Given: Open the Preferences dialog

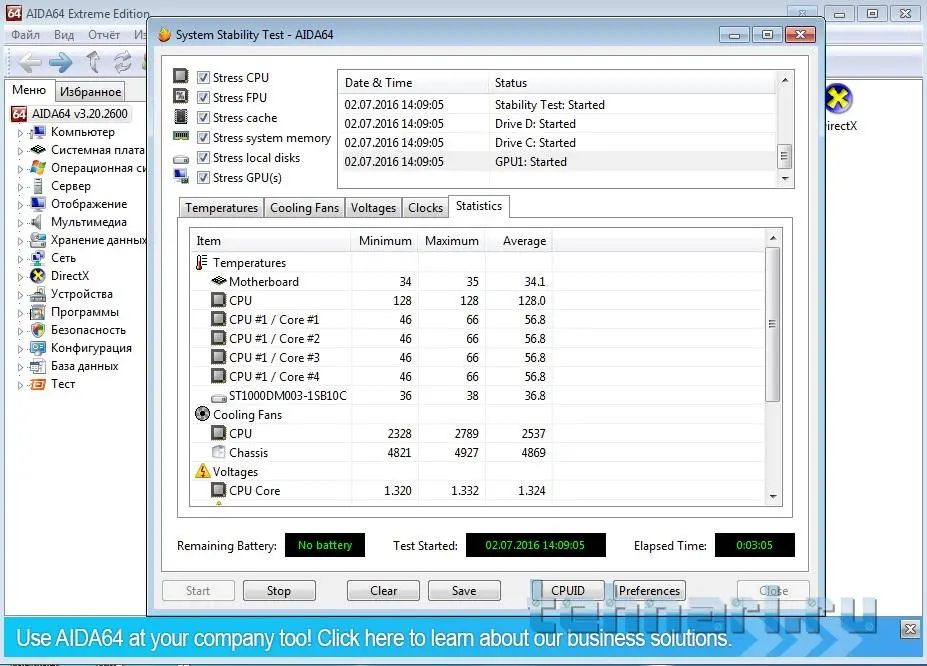Looking at the screenshot, I should click(x=649, y=590).
